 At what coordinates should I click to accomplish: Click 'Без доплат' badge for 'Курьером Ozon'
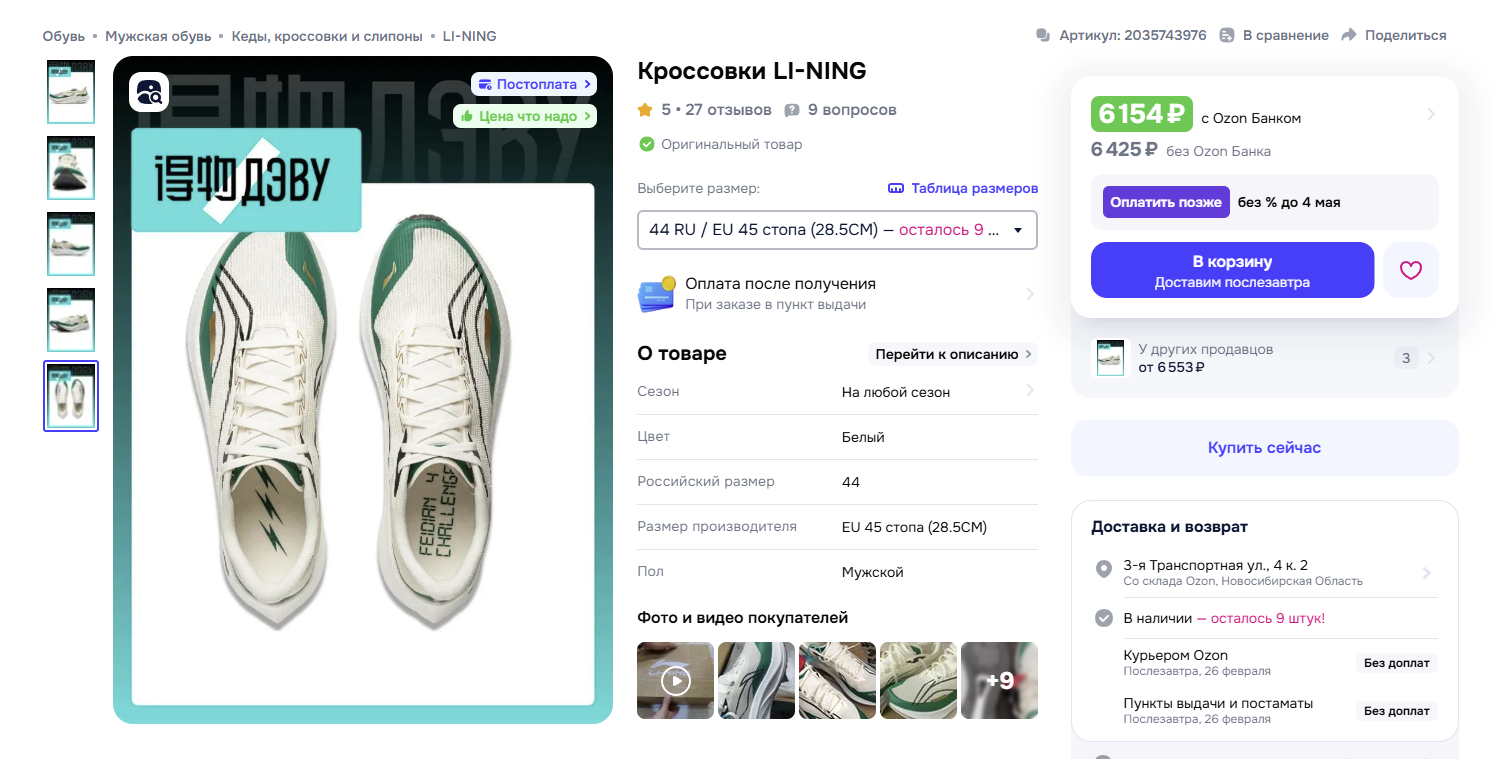pos(1397,663)
